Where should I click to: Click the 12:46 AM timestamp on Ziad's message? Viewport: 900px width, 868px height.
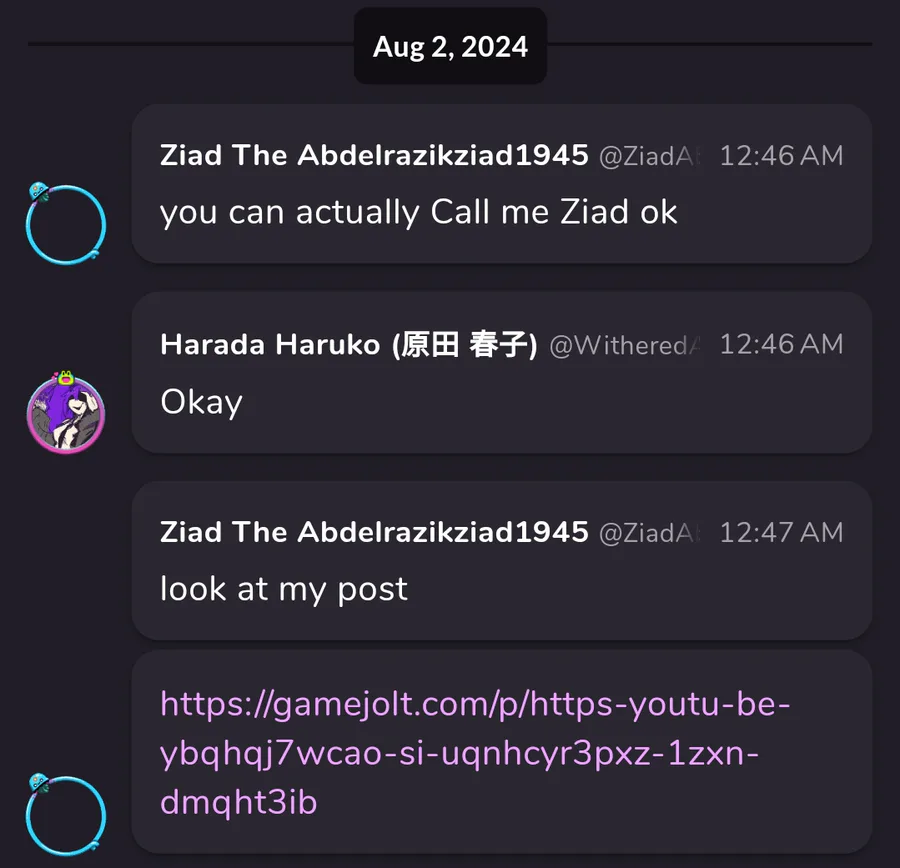781,156
